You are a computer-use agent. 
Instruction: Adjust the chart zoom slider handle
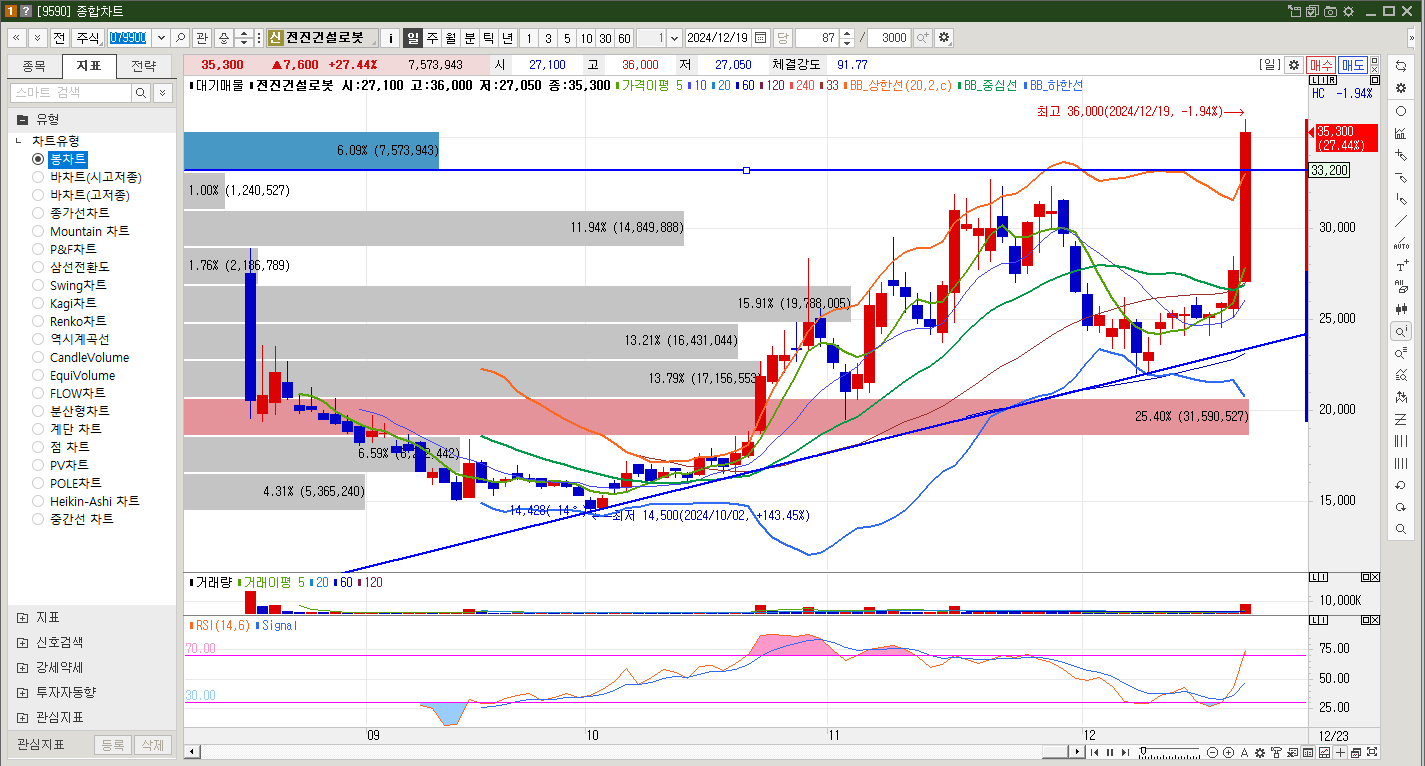pyautogui.click(x=1143, y=752)
